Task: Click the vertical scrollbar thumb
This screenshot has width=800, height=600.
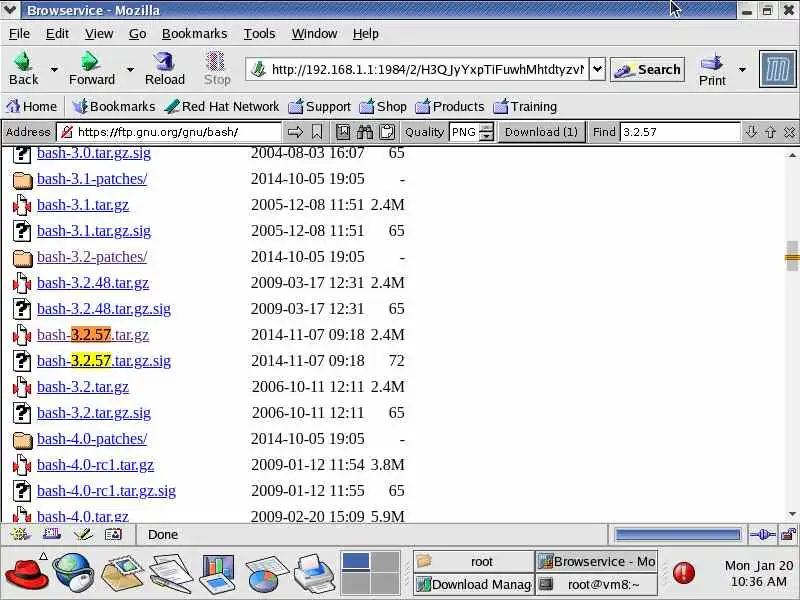Action: point(792,258)
